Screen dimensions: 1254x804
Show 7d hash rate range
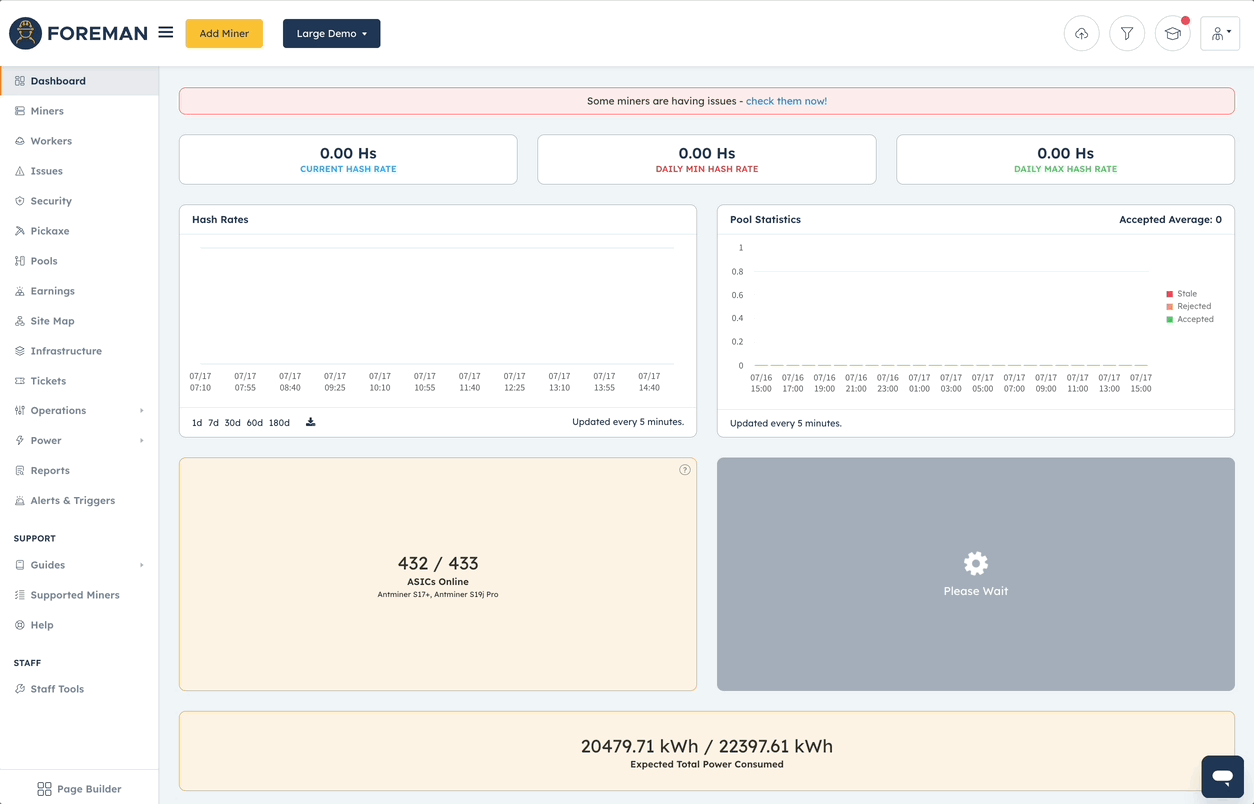(x=213, y=423)
